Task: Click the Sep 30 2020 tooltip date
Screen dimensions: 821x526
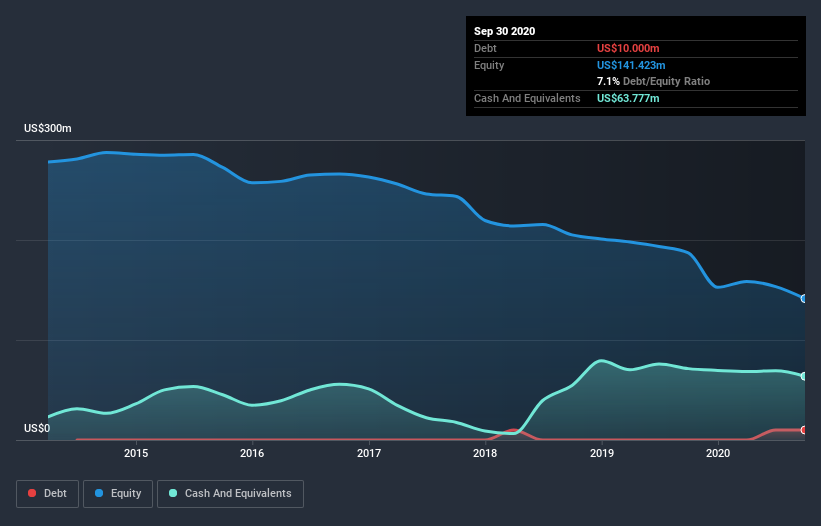Action: click(504, 31)
